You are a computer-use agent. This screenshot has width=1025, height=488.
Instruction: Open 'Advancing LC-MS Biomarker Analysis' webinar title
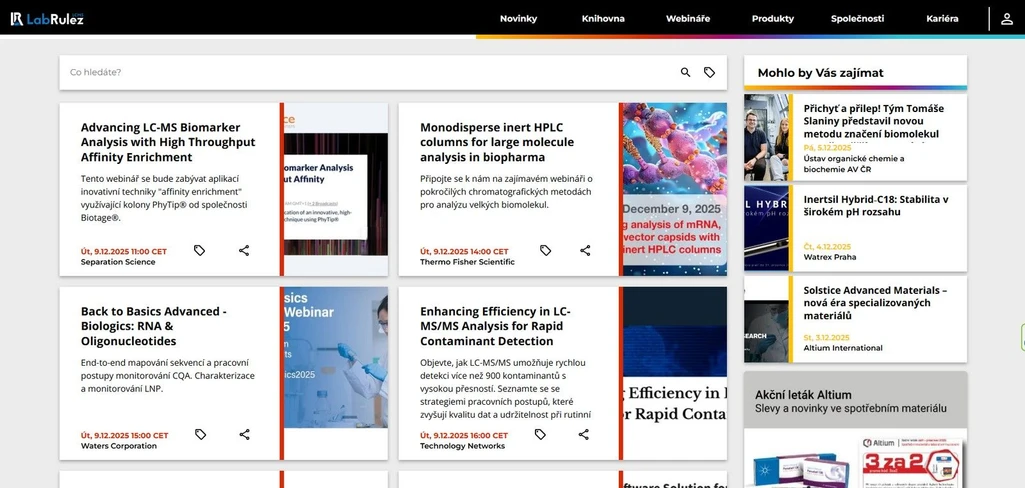[168, 142]
